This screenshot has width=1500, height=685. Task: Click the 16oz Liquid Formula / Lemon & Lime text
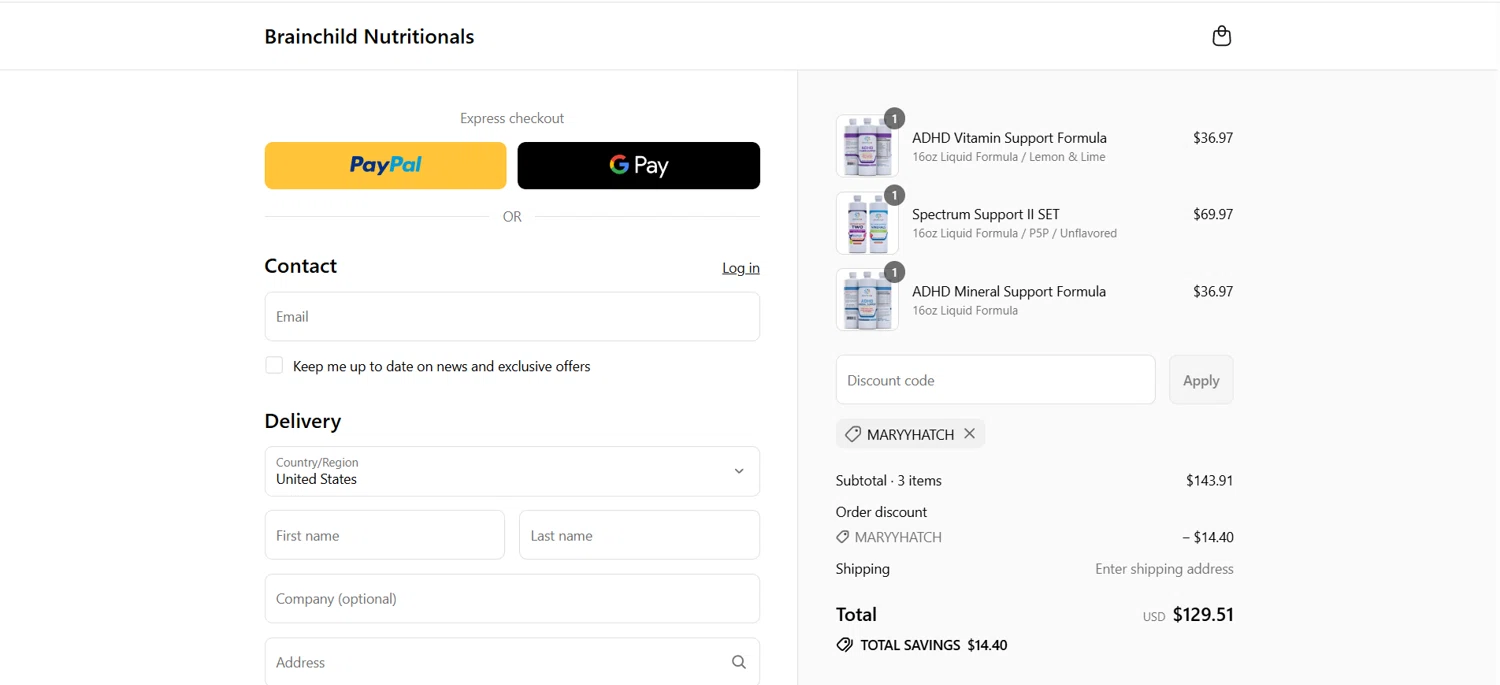click(x=1009, y=157)
